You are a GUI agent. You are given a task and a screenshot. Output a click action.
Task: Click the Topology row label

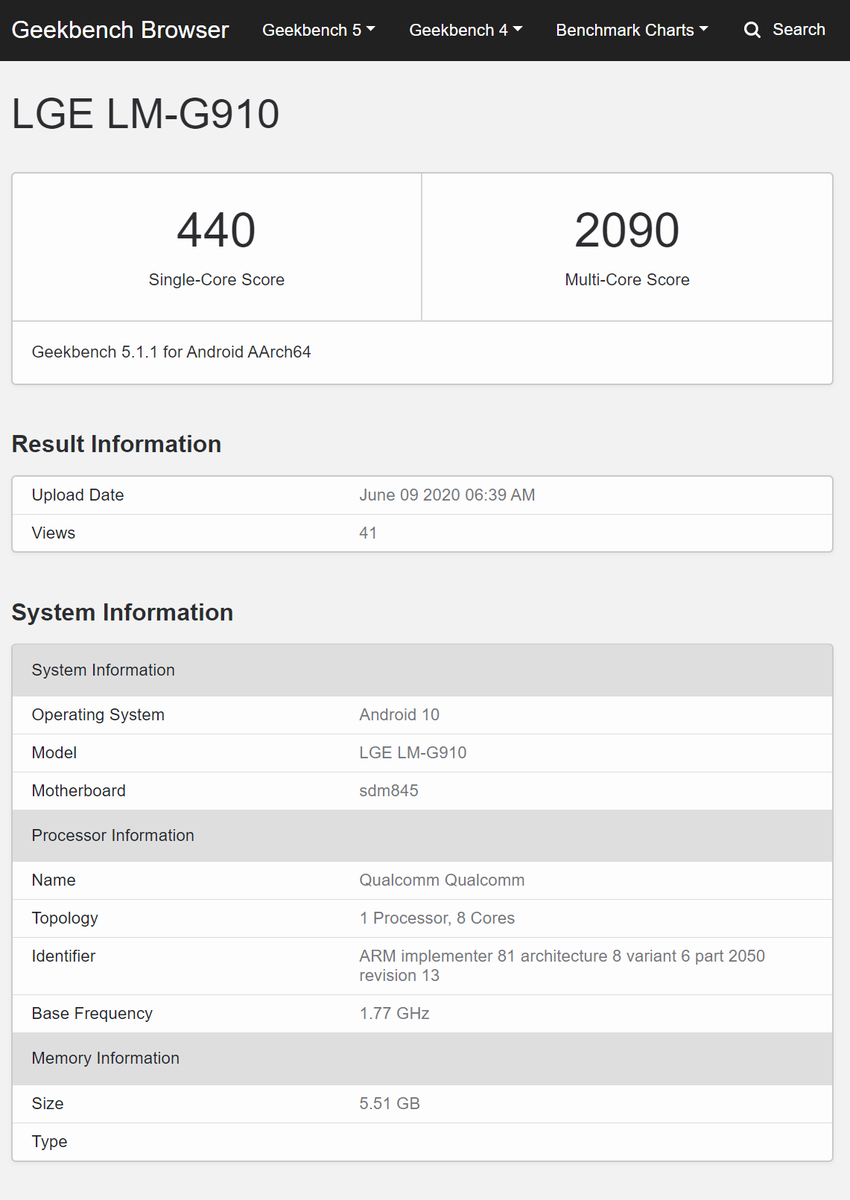tap(65, 918)
